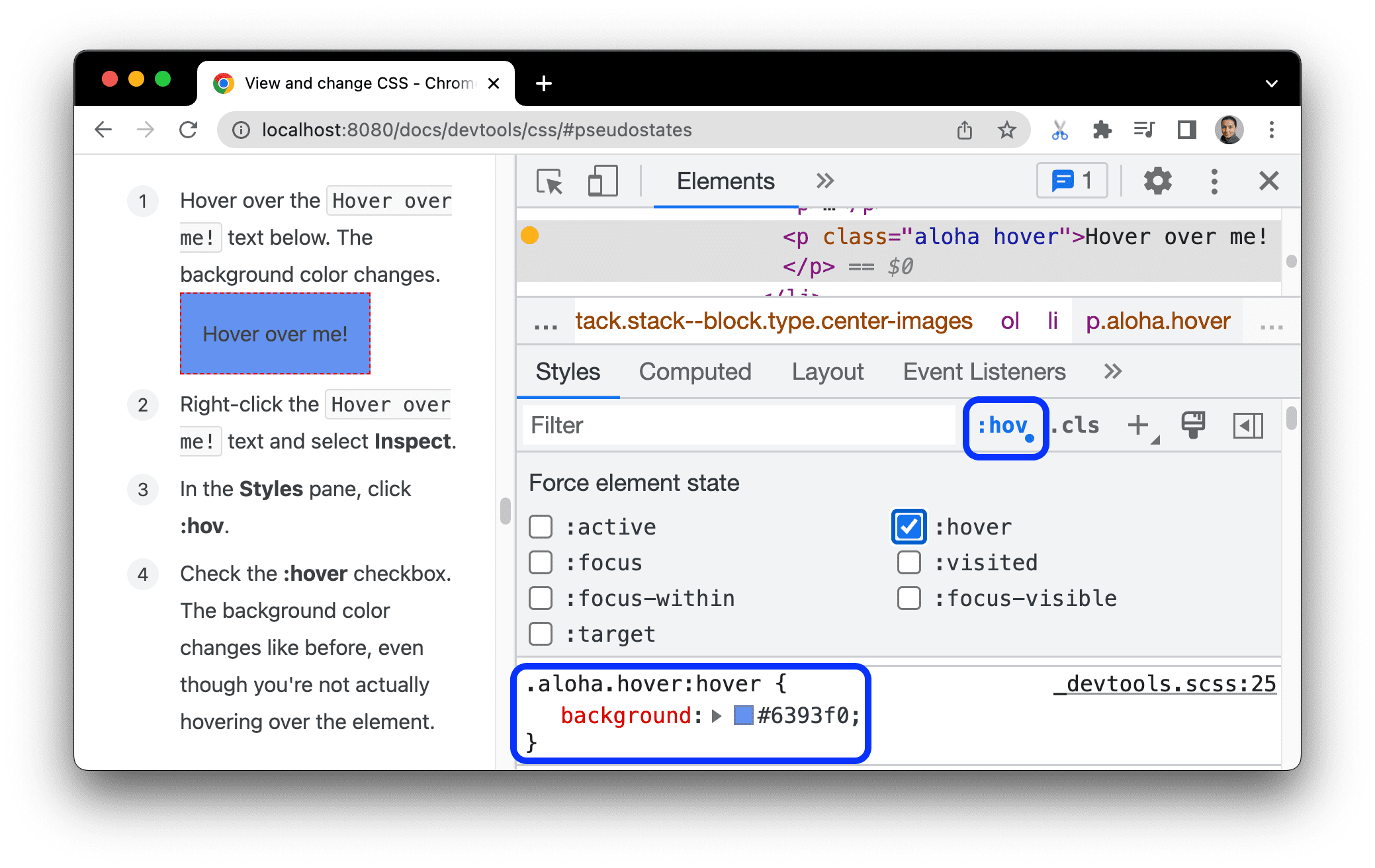
Task: Switch to the Computed tab
Action: click(x=695, y=372)
